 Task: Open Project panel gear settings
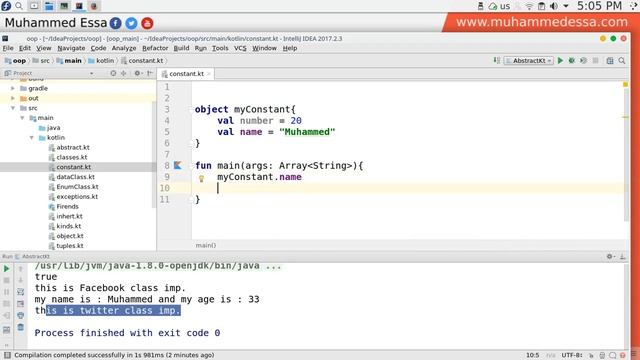[x=138, y=73]
